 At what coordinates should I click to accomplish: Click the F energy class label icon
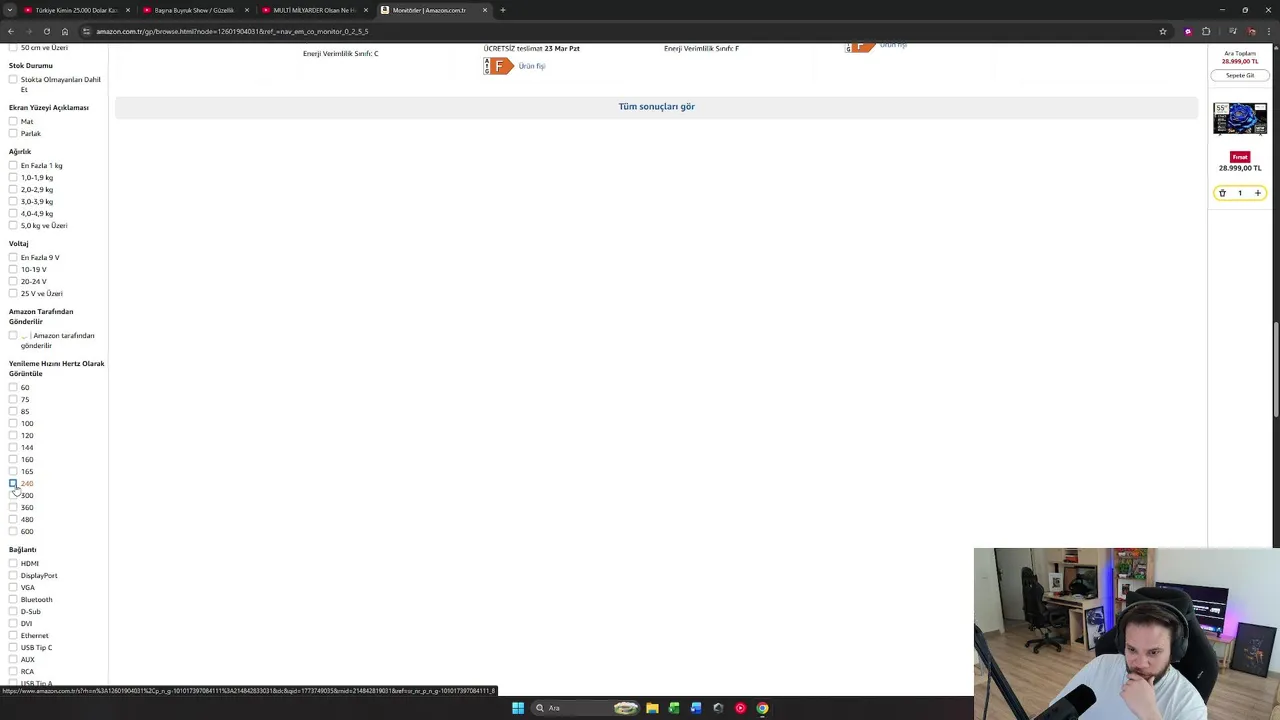(498, 66)
